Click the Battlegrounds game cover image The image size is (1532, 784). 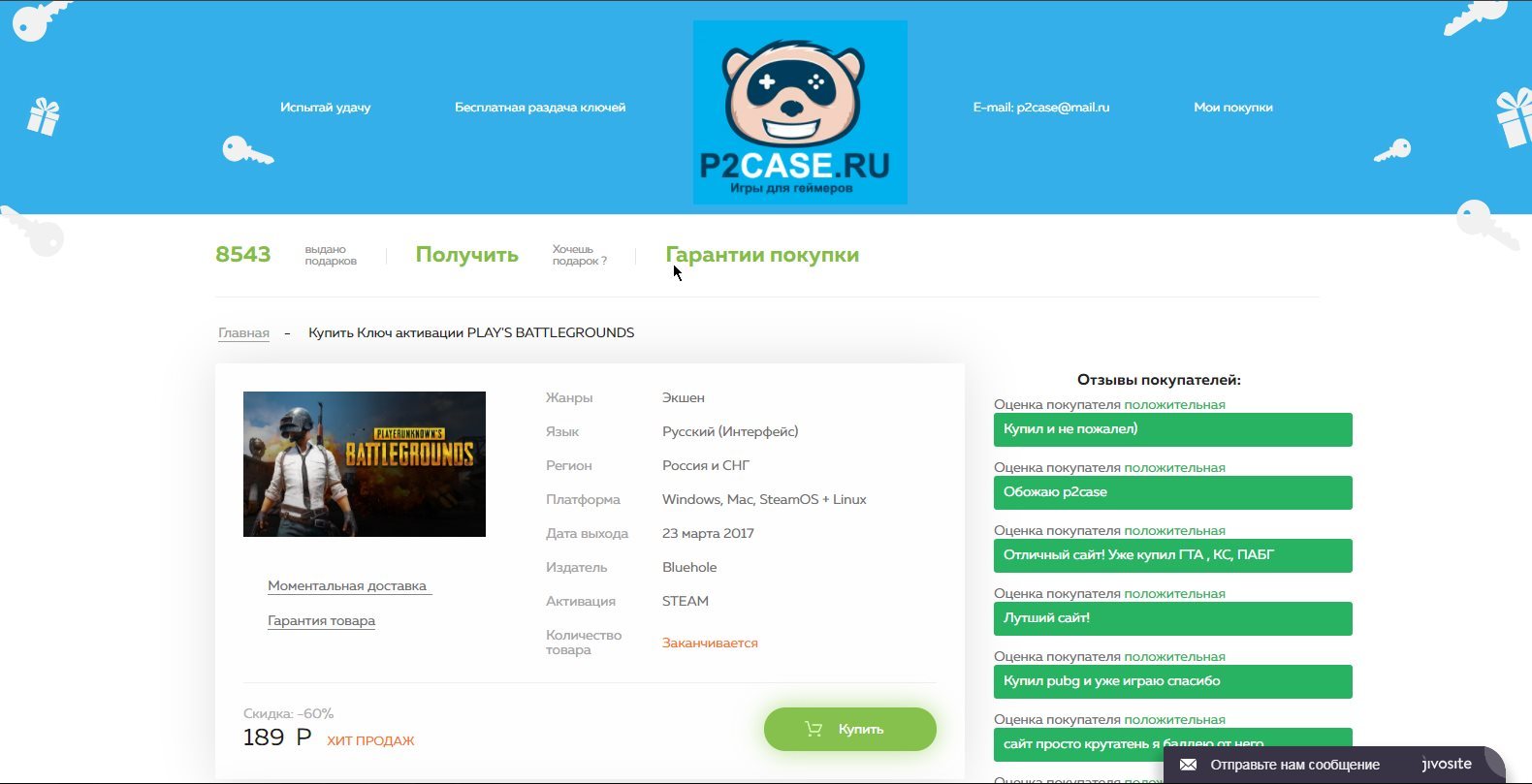365,464
